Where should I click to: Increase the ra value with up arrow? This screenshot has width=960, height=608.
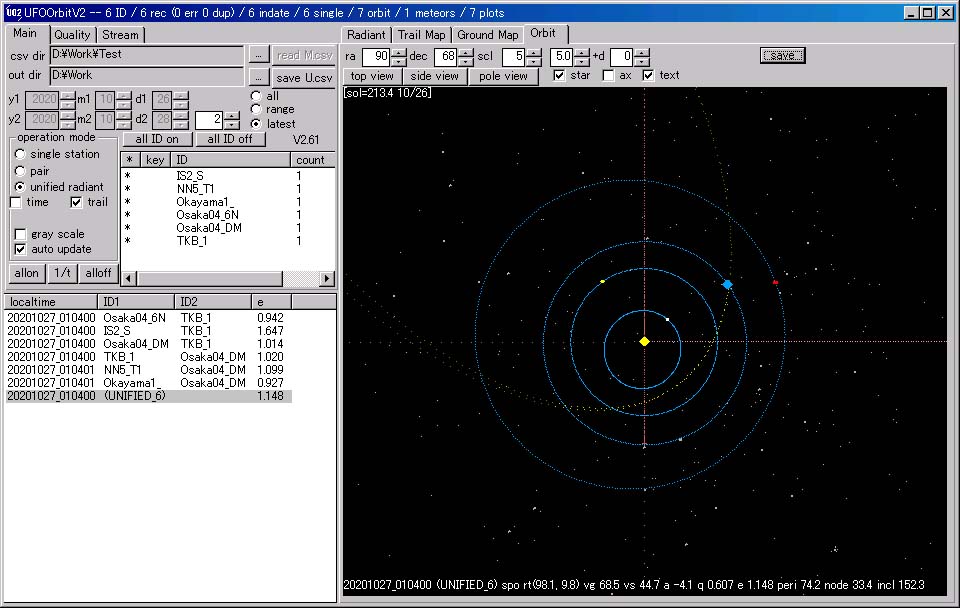399,52
